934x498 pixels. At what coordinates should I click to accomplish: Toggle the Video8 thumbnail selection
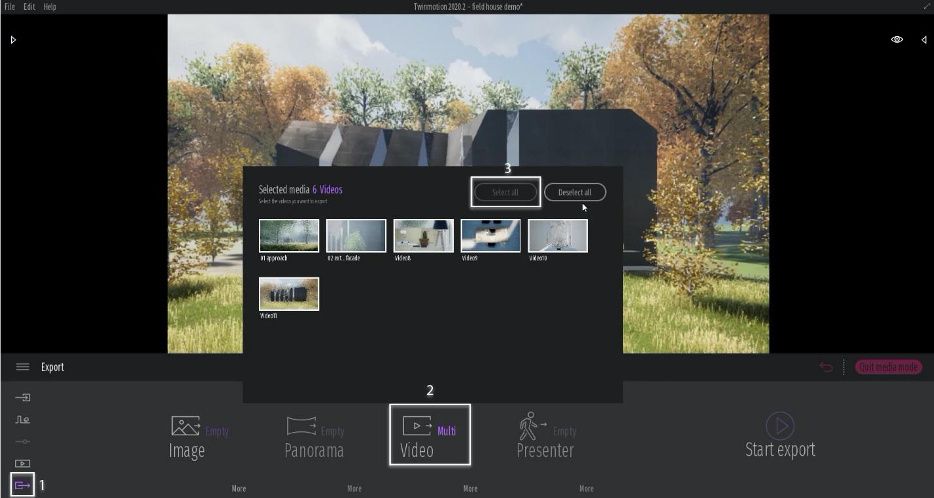pos(424,235)
